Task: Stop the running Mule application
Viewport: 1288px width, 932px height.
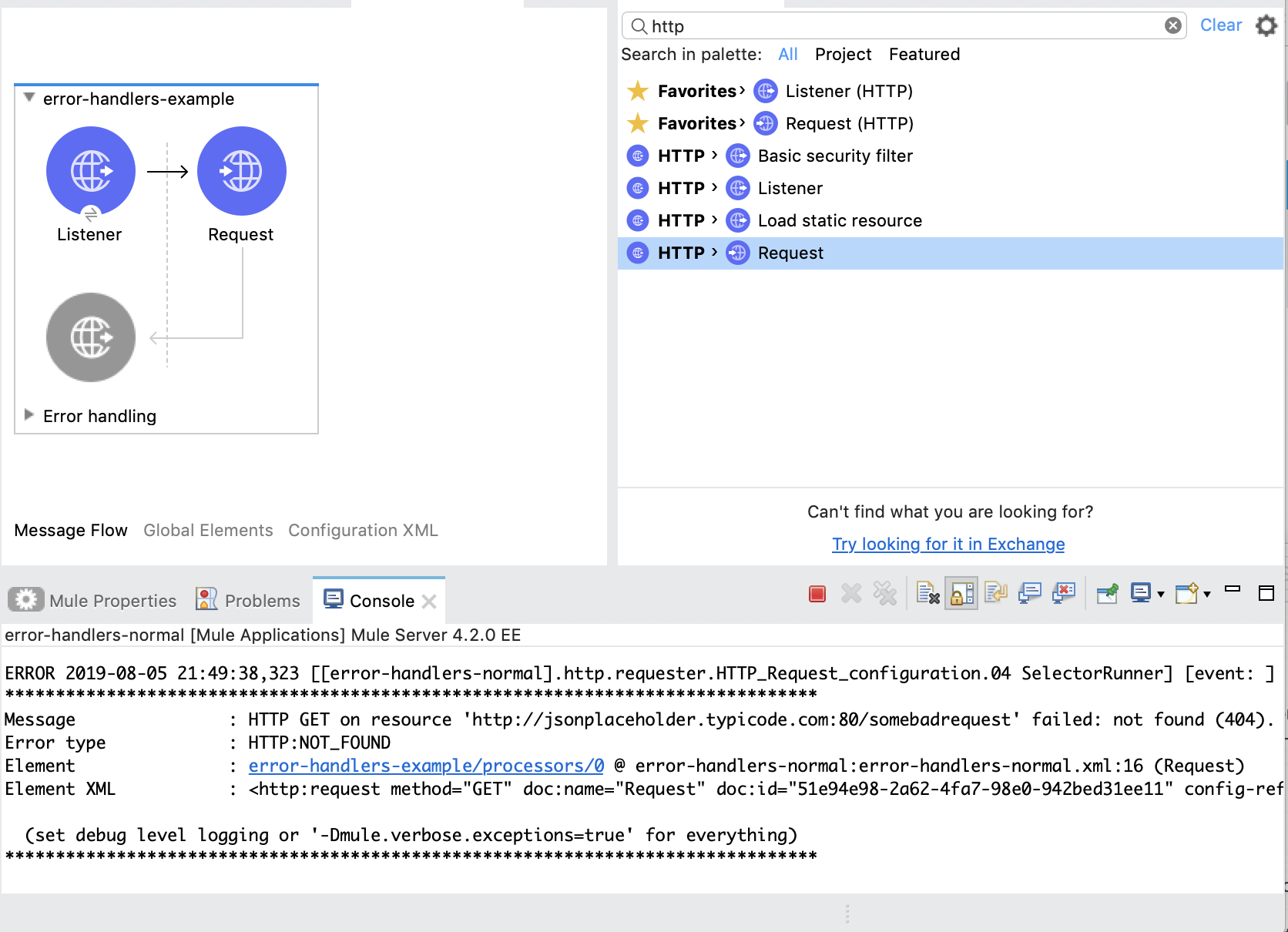Action: point(817,593)
